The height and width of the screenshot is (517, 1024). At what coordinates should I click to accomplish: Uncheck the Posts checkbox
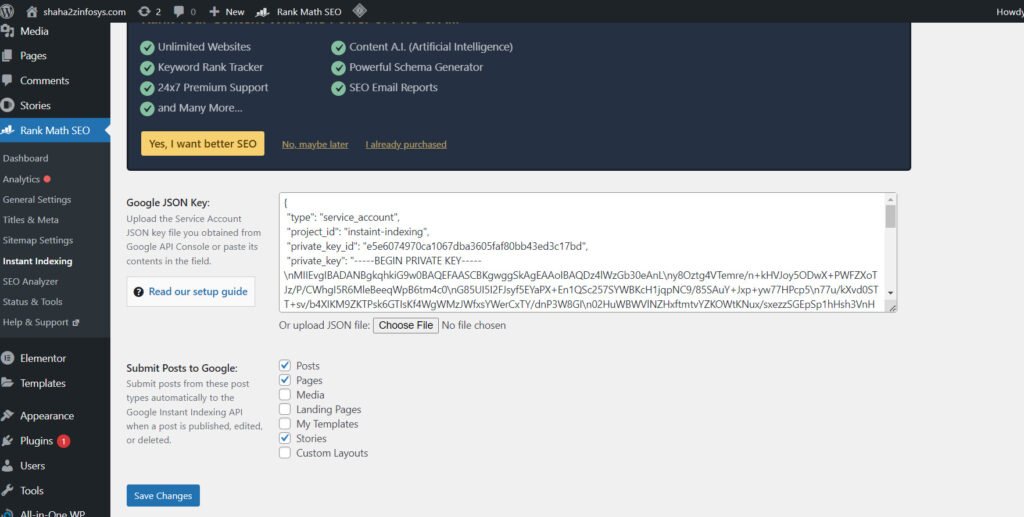coord(285,366)
